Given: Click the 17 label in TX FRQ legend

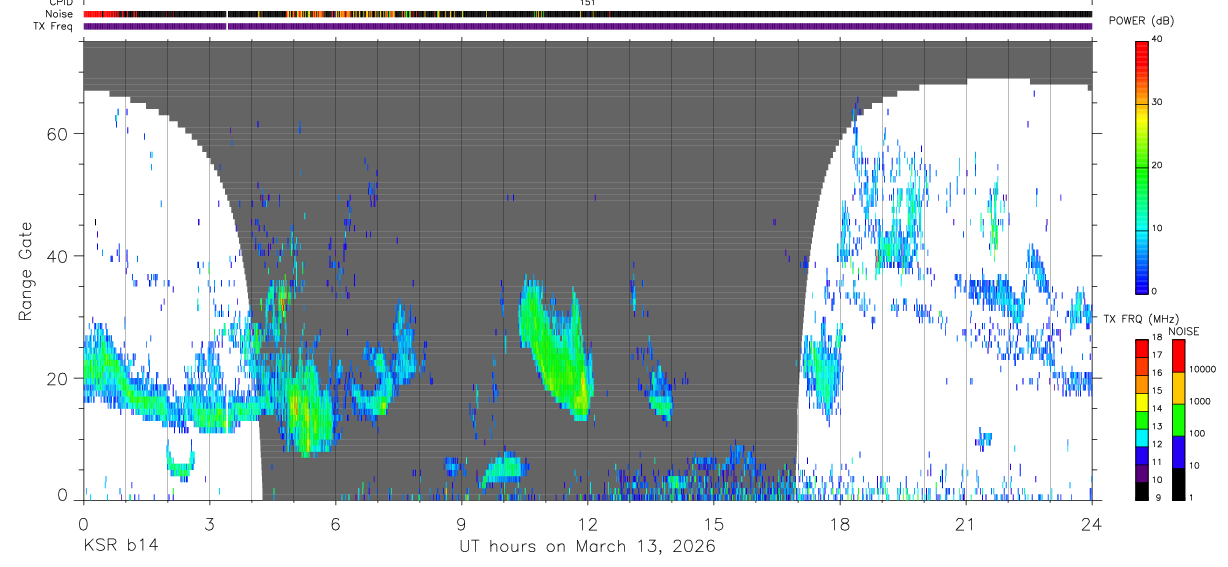Looking at the screenshot, I should pos(1157,355).
